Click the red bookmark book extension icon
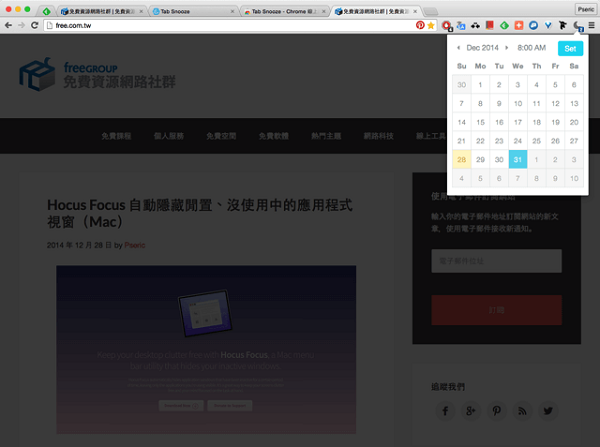The image size is (600, 447). click(489, 25)
